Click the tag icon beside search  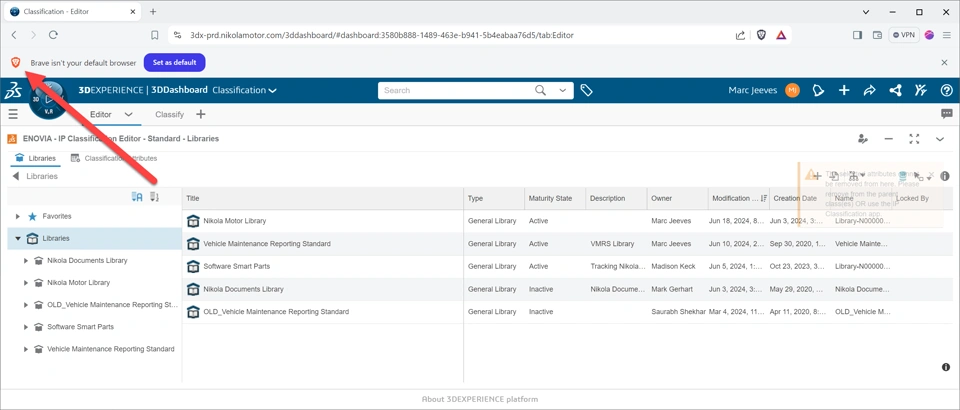587,91
